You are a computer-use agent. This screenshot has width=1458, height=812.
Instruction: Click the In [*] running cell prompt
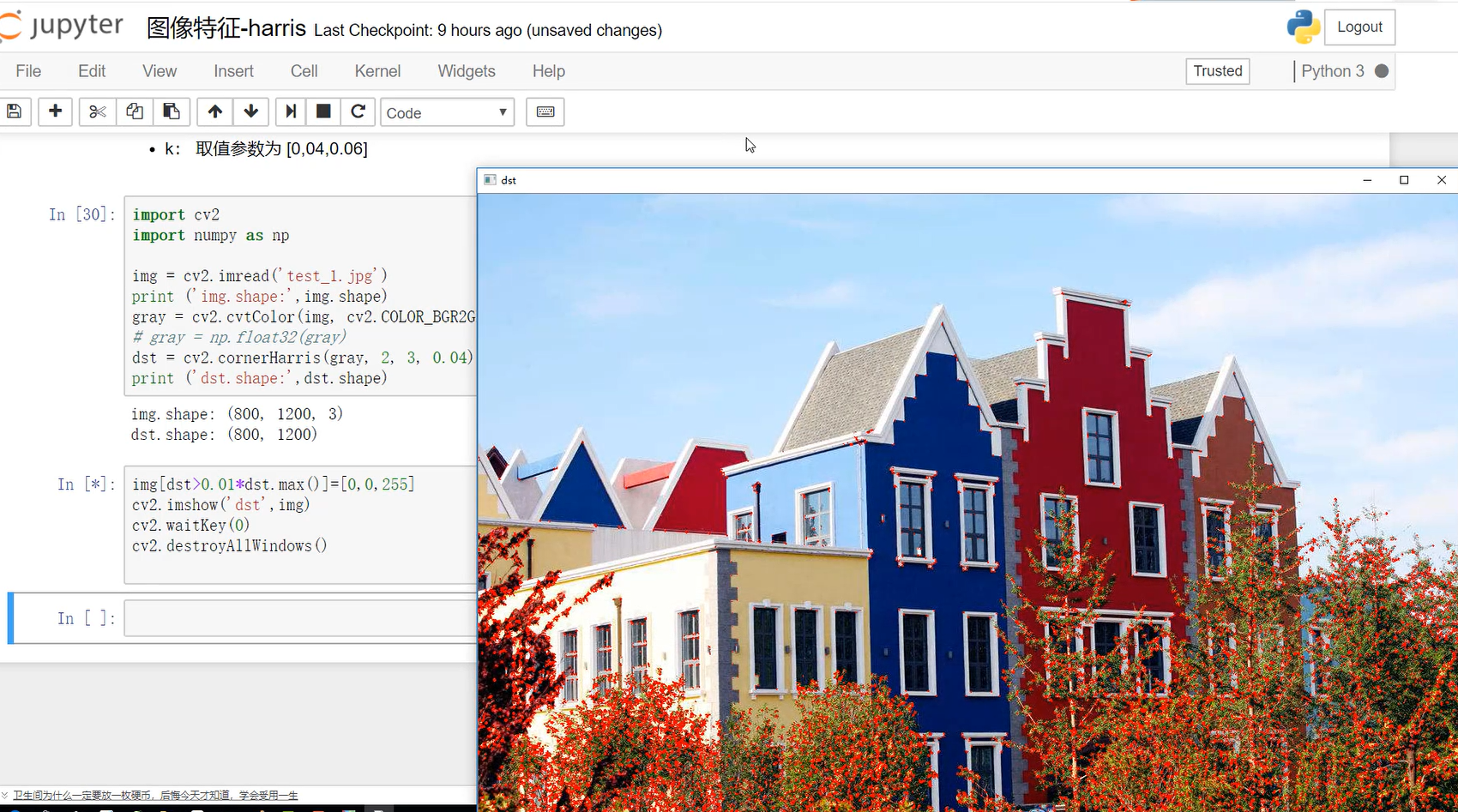pyautogui.click(x=86, y=484)
